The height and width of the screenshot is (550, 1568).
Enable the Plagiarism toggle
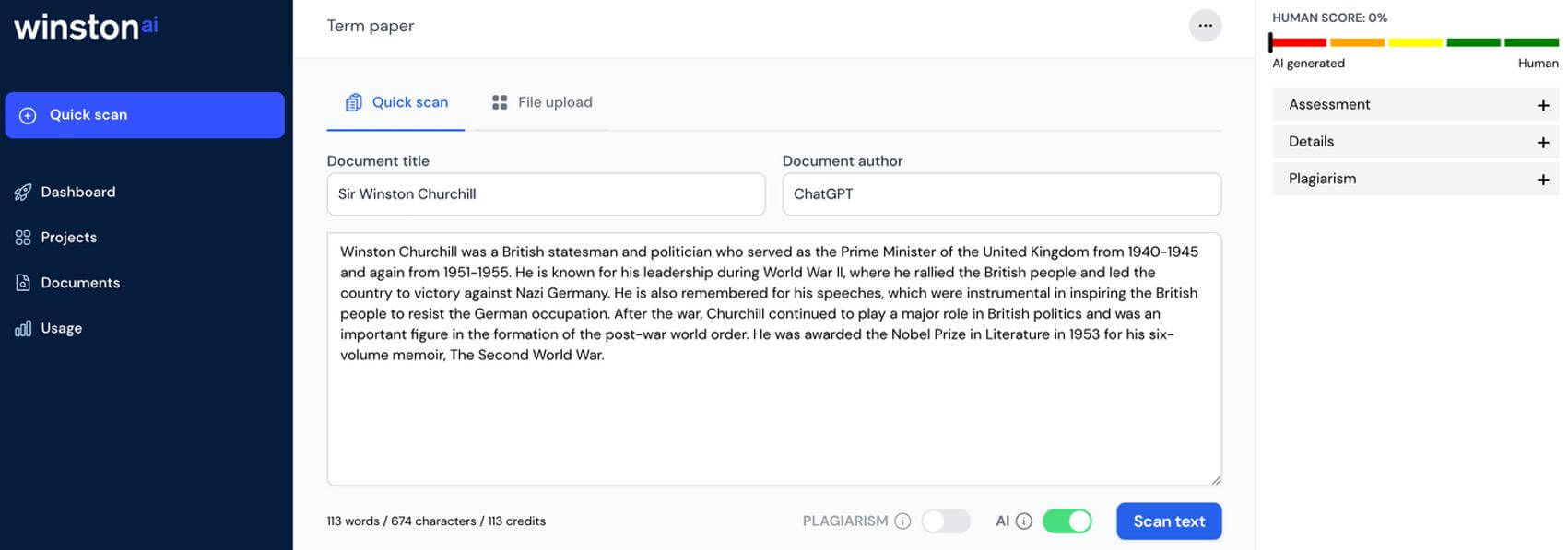point(946,521)
